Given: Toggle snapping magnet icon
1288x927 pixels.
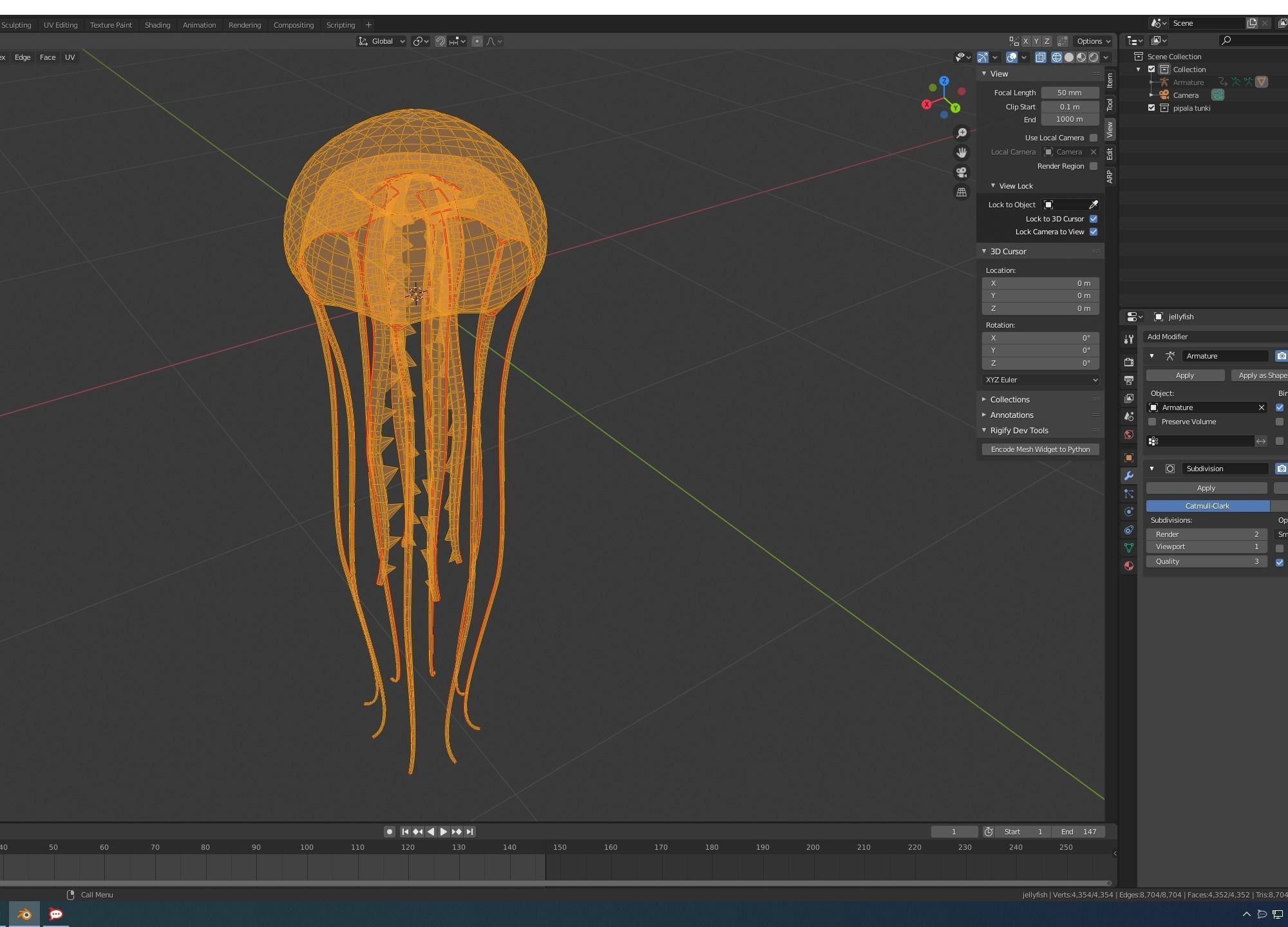Looking at the screenshot, I should (x=440, y=41).
